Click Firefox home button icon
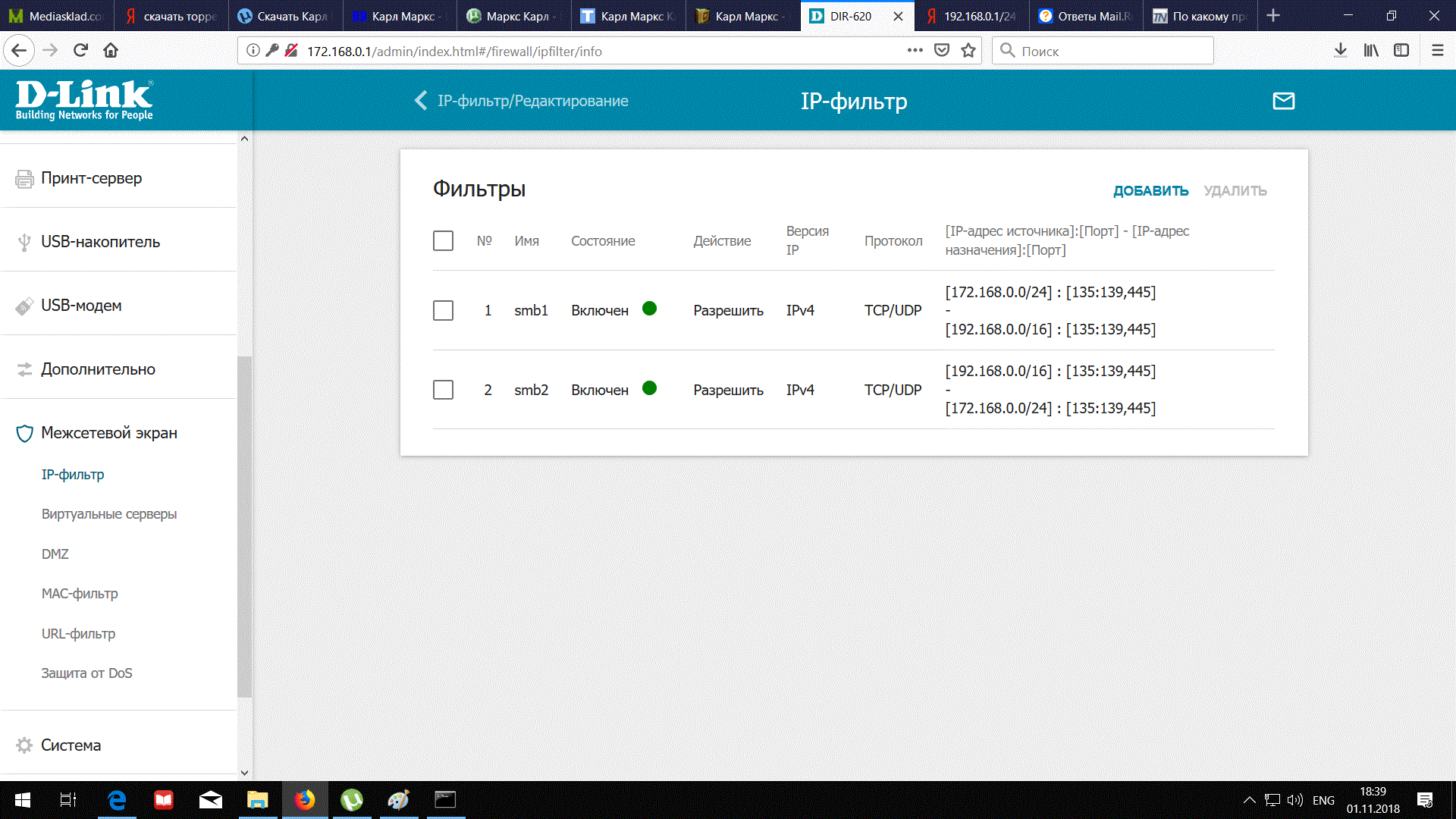This screenshot has height=819, width=1456. 111,51
